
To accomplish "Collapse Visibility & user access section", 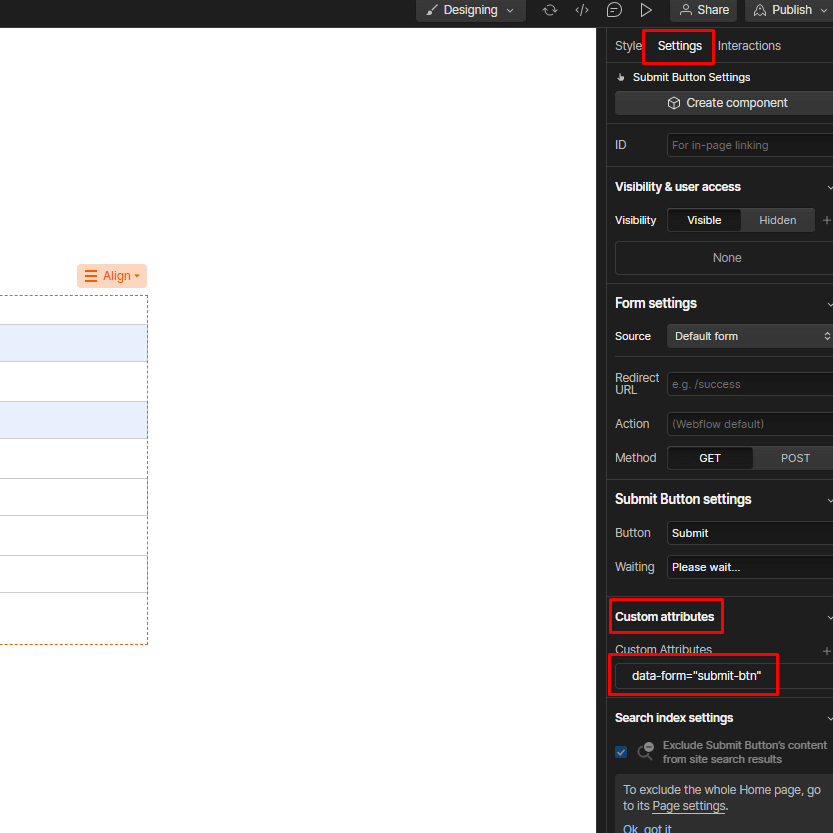I will [829, 187].
